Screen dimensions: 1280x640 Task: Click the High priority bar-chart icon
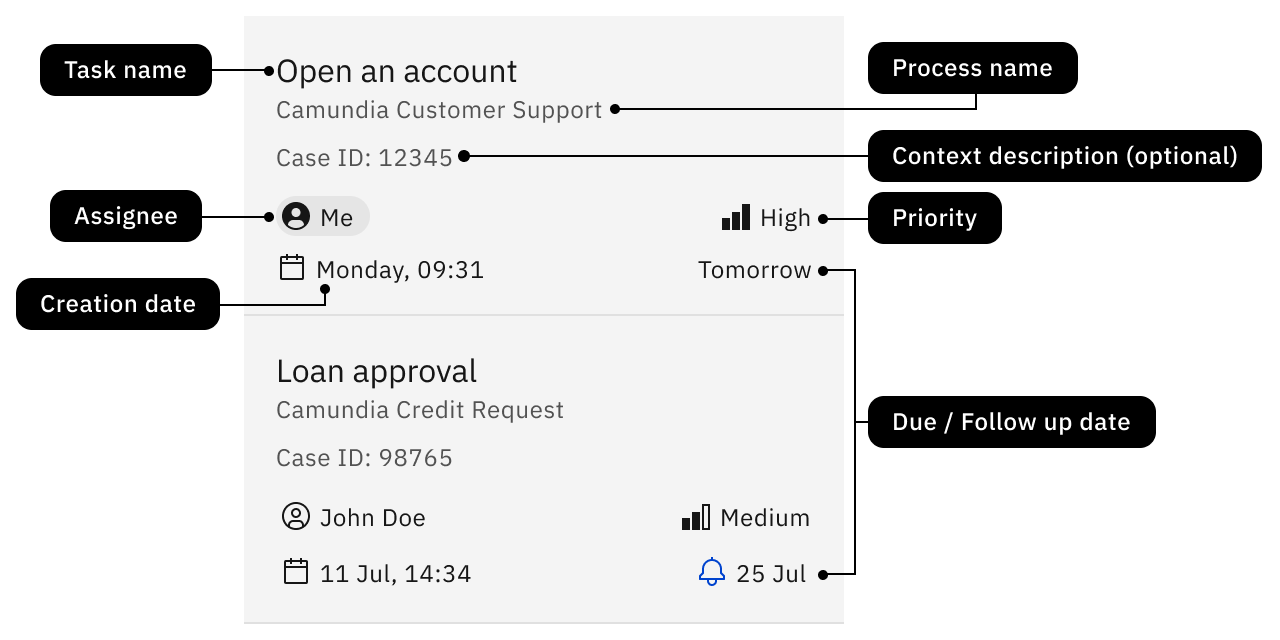click(x=737, y=216)
